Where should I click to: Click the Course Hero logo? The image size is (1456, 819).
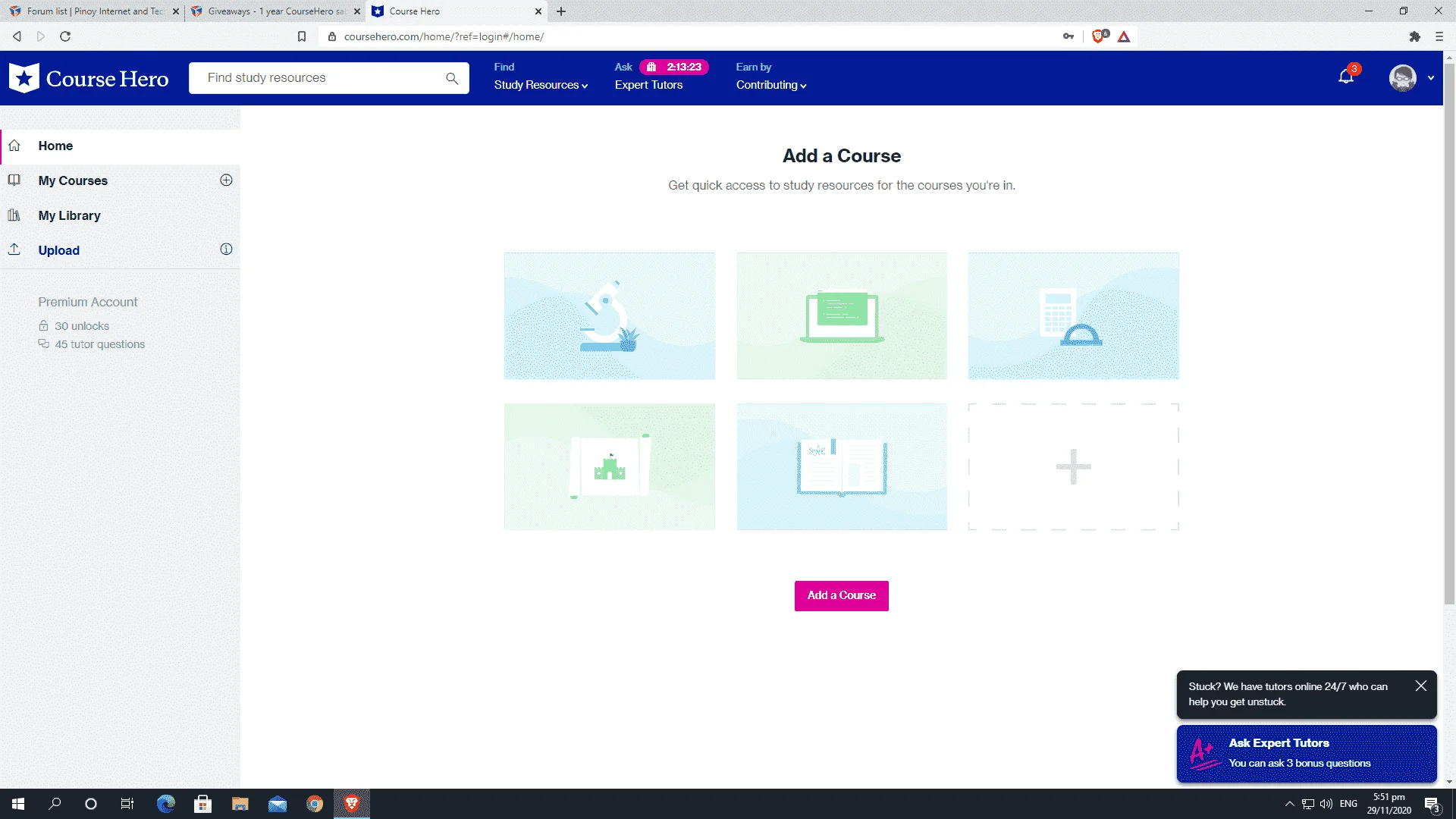pyautogui.click(x=89, y=78)
